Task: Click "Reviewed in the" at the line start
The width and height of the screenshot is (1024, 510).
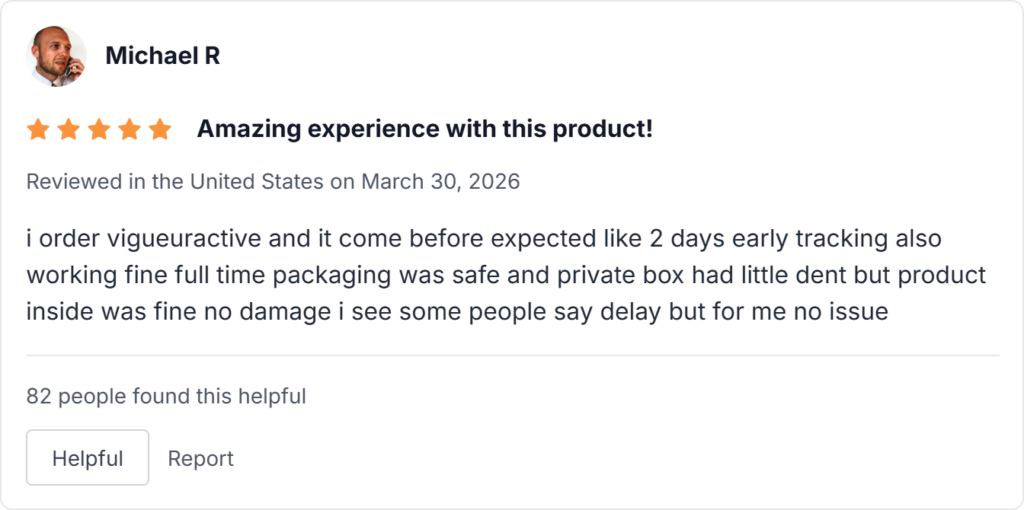Action: pos(90,182)
